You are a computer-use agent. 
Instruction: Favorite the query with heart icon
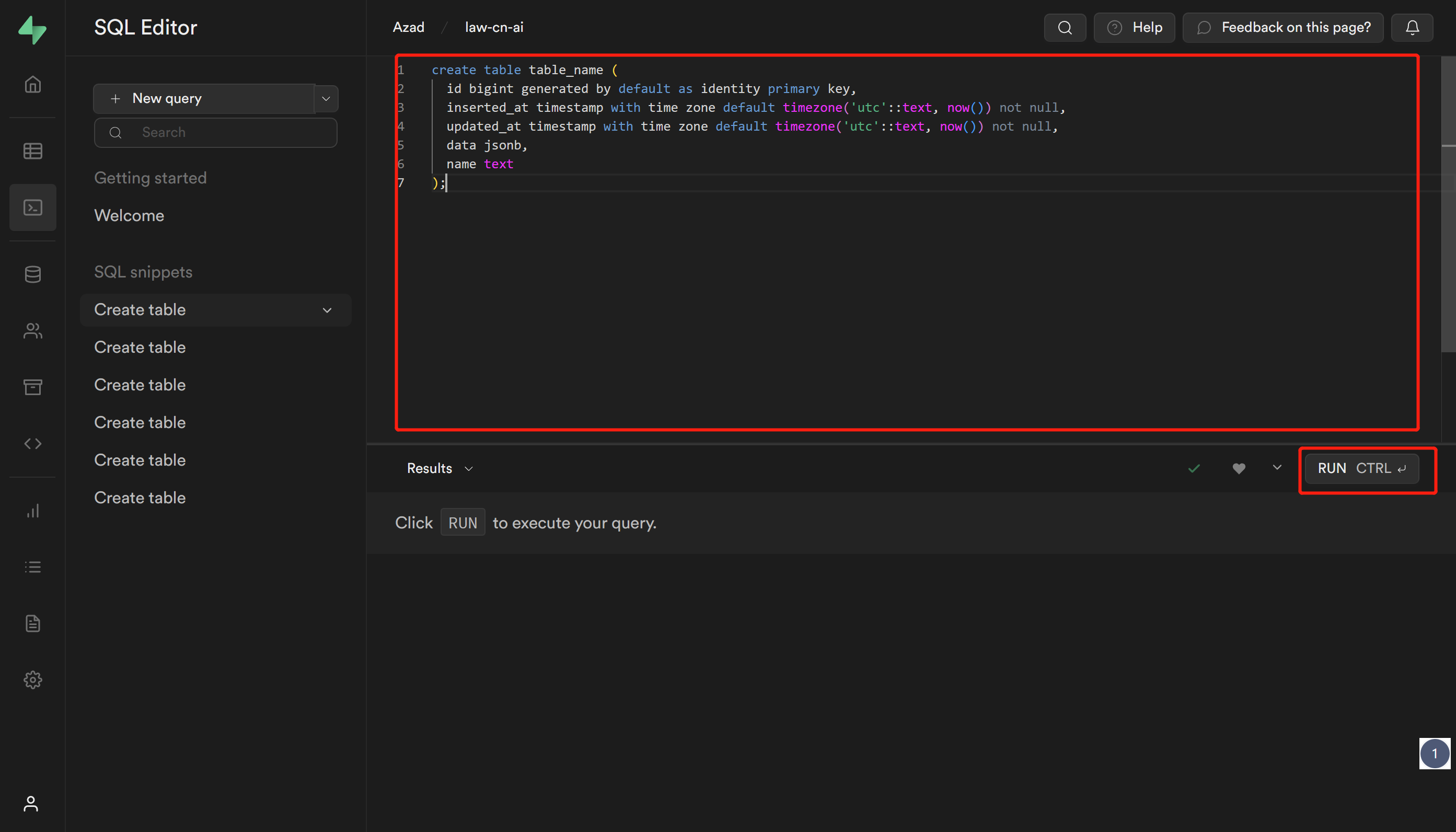1238,469
